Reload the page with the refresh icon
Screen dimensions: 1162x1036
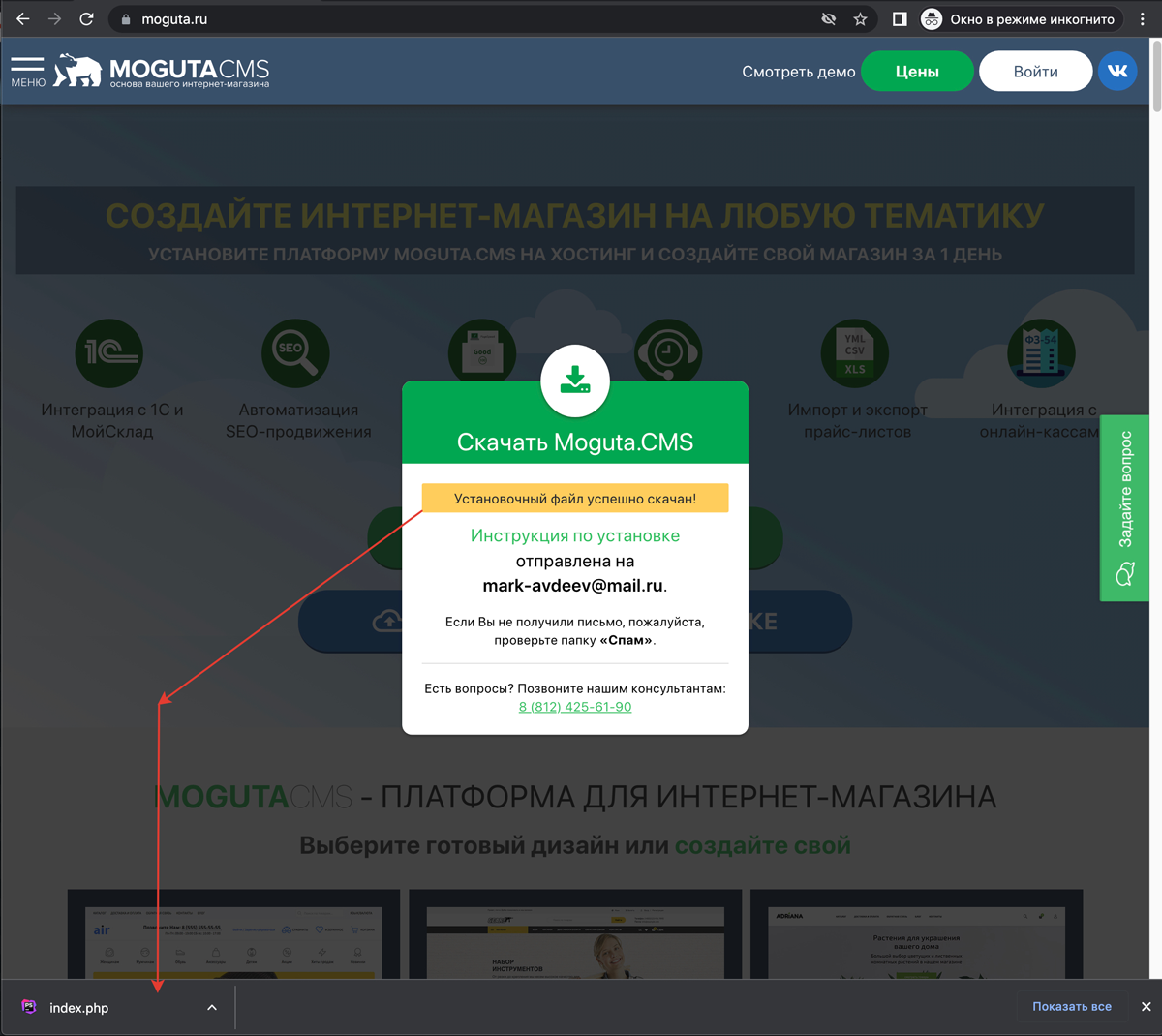[87, 17]
